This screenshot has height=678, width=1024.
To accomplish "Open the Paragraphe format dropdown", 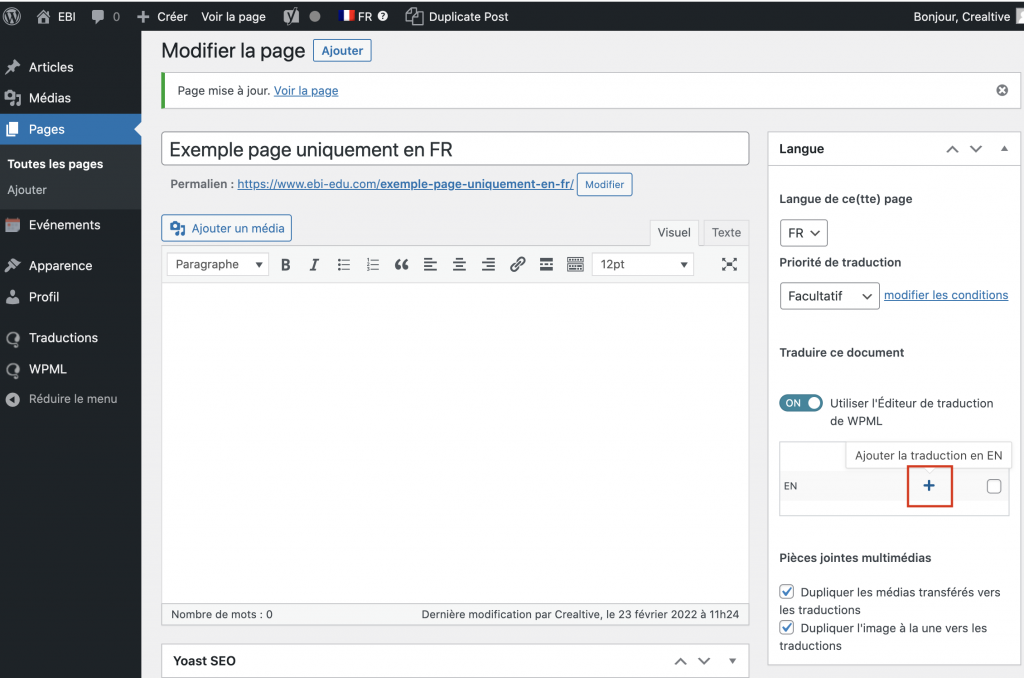I will point(218,265).
